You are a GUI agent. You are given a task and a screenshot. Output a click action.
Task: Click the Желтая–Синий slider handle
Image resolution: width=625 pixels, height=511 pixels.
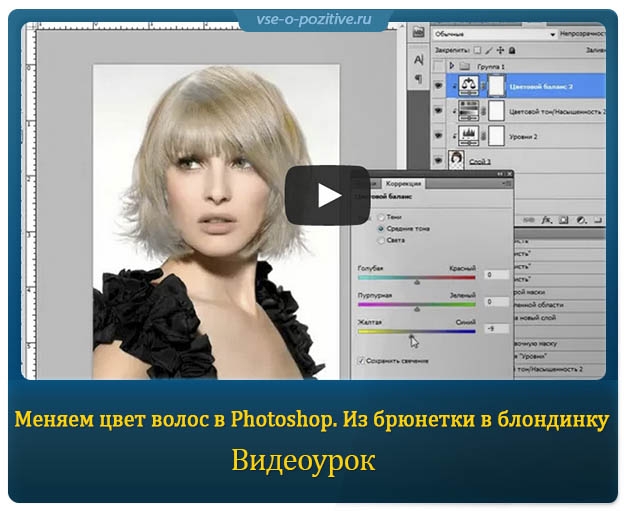[x=411, y=337]
